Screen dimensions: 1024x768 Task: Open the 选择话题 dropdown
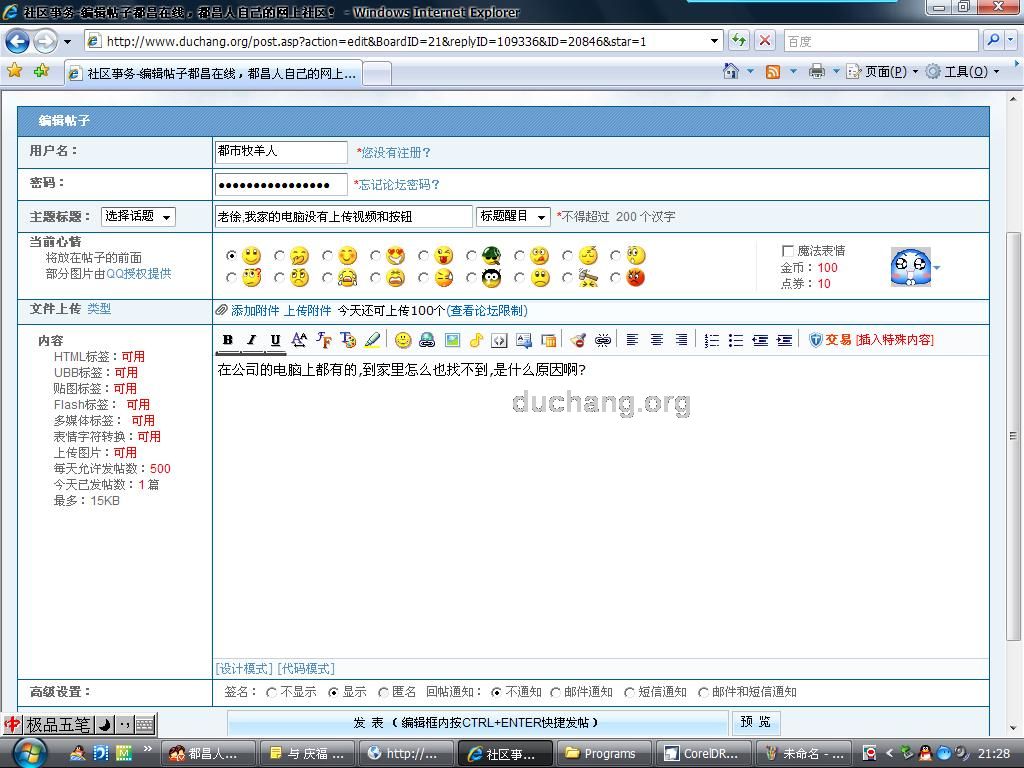coord(138,216)
